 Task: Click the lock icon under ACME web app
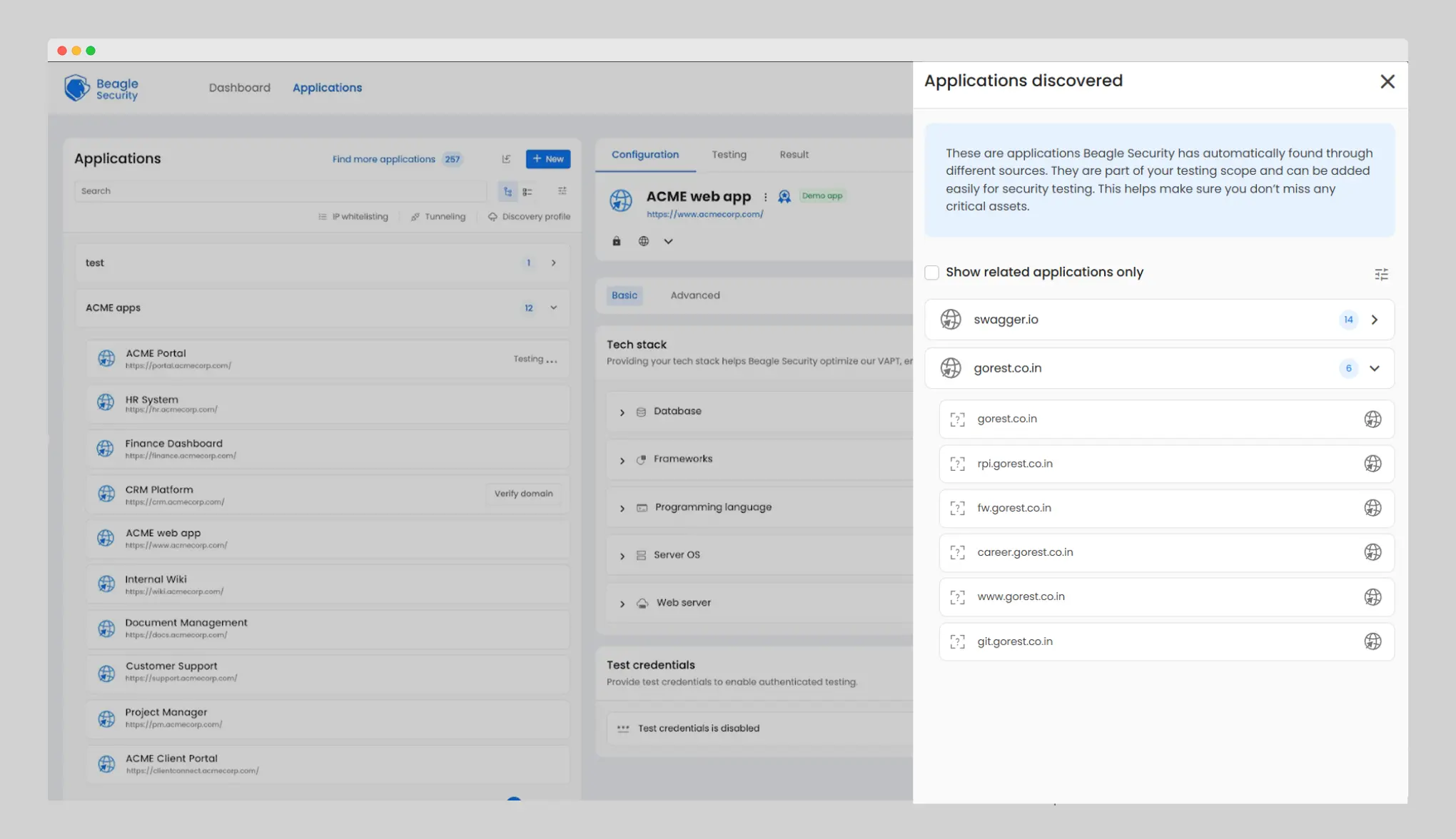click(617, 241)
